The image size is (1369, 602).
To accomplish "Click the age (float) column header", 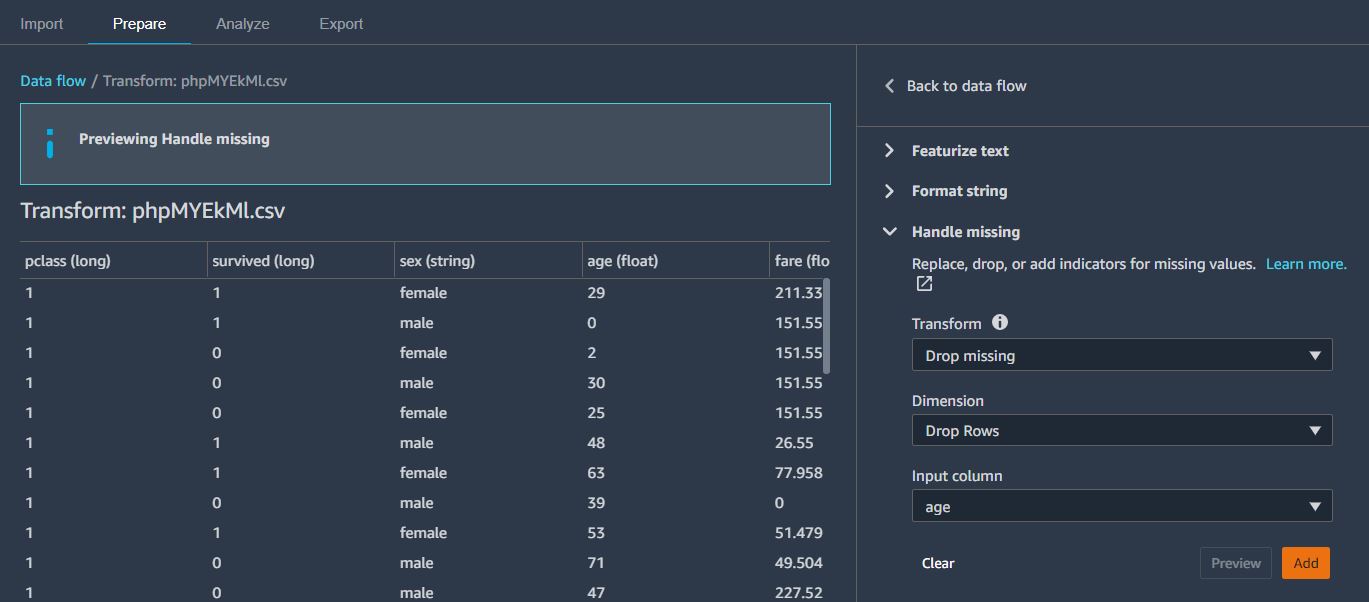I will (x=676, y=261).
